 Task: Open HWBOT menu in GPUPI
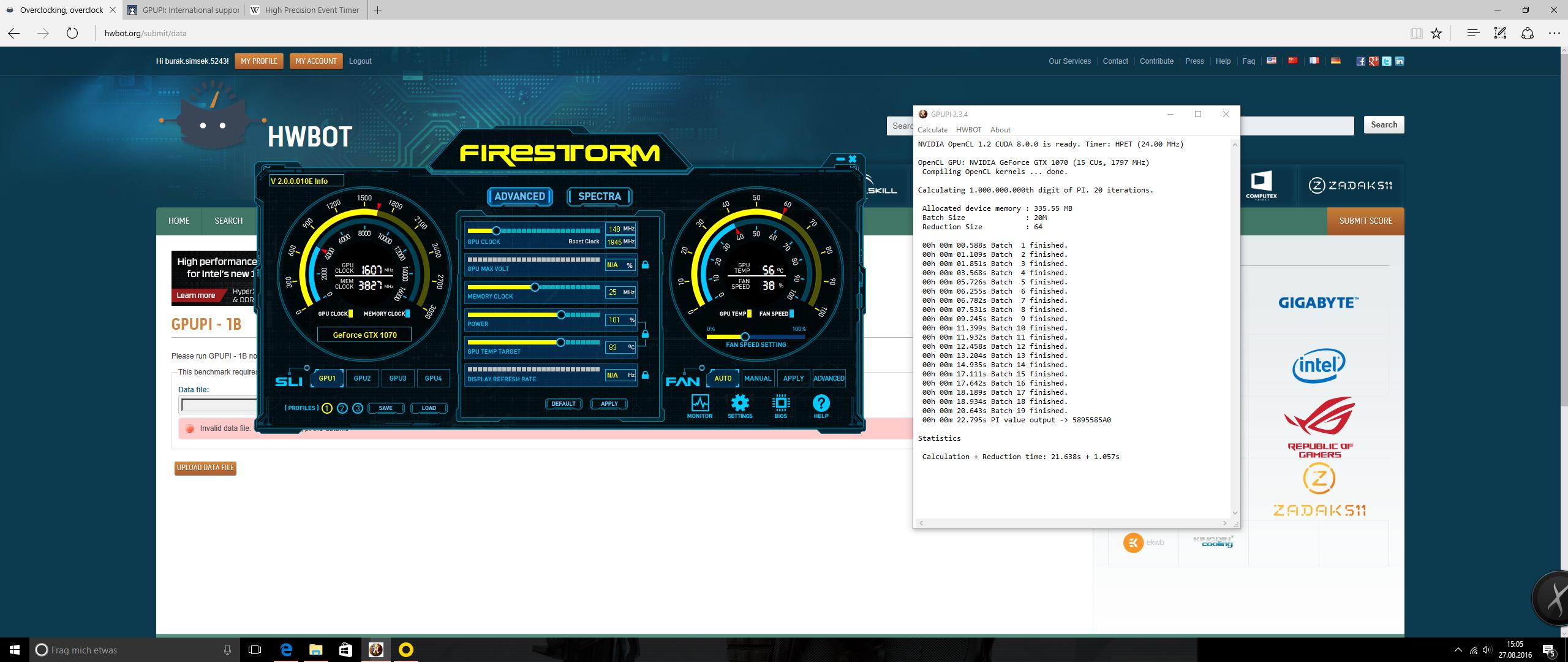pyautogui.click(x=968, y=129)
